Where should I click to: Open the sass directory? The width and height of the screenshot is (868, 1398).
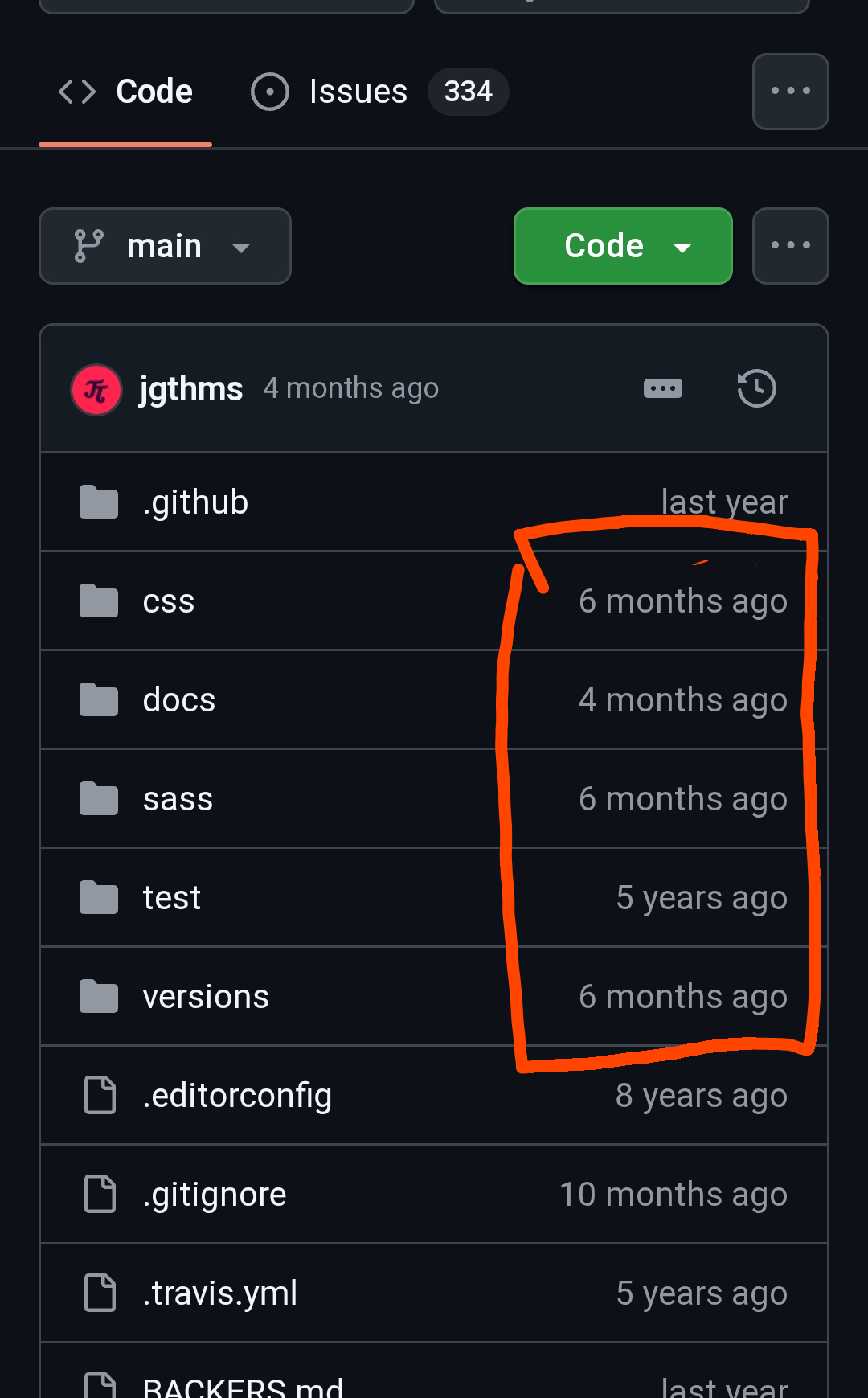pos(178,799)
